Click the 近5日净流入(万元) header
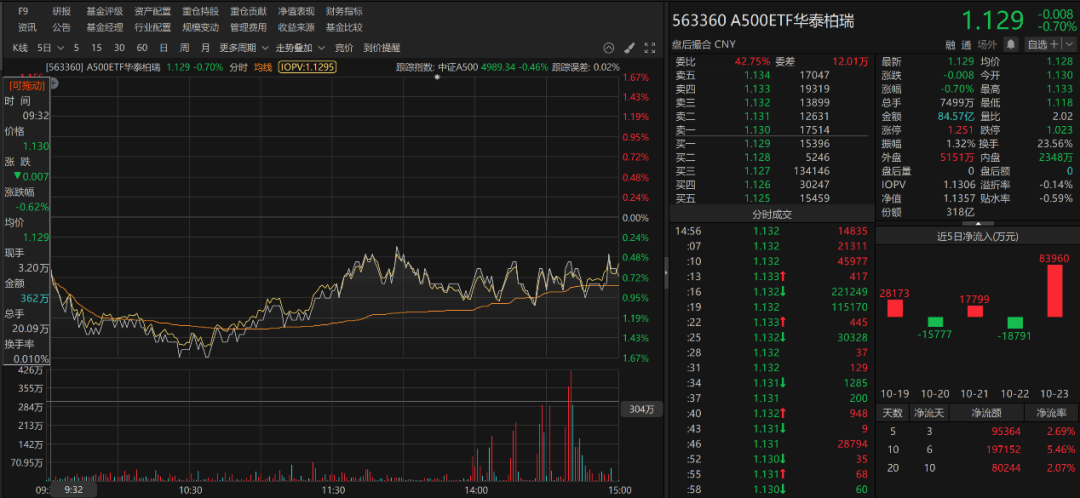 pos(977,236)
